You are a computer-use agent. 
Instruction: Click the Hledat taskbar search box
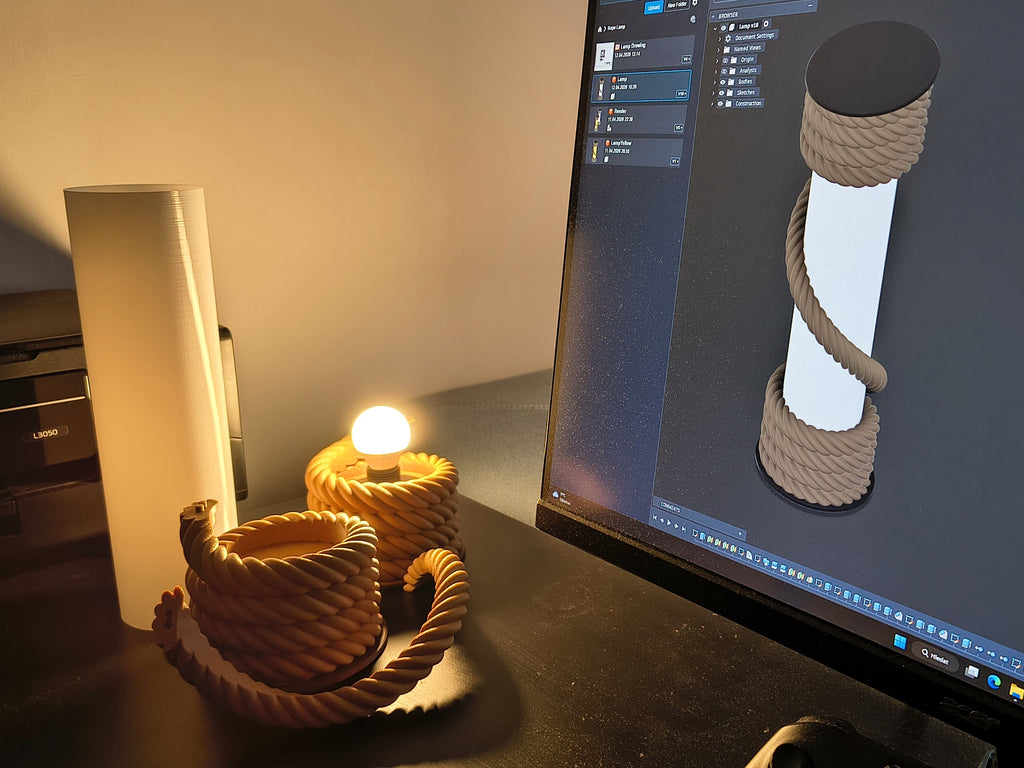935,656
